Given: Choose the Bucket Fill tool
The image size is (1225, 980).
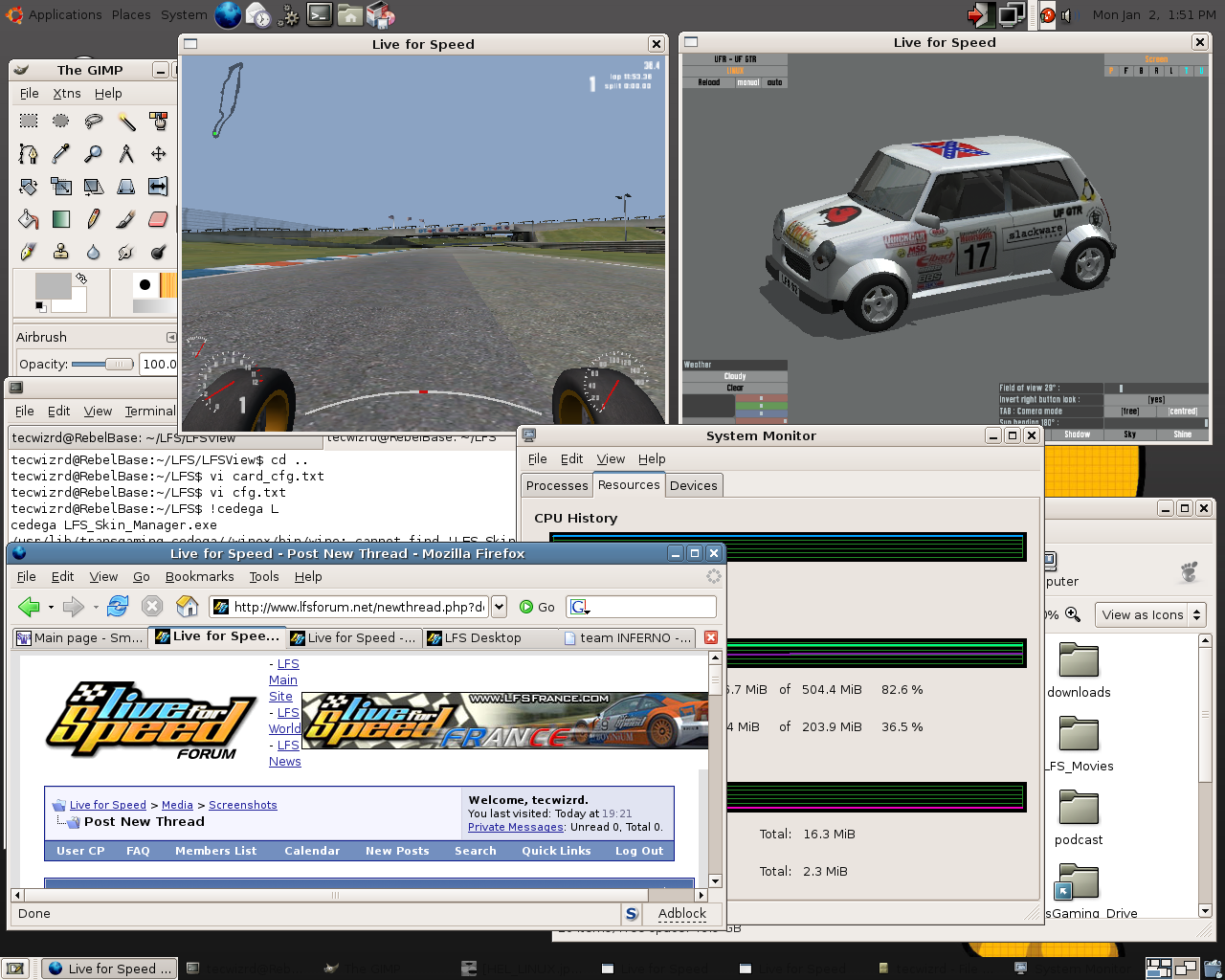Looking at the screenshot, I should tap(29, 219).
